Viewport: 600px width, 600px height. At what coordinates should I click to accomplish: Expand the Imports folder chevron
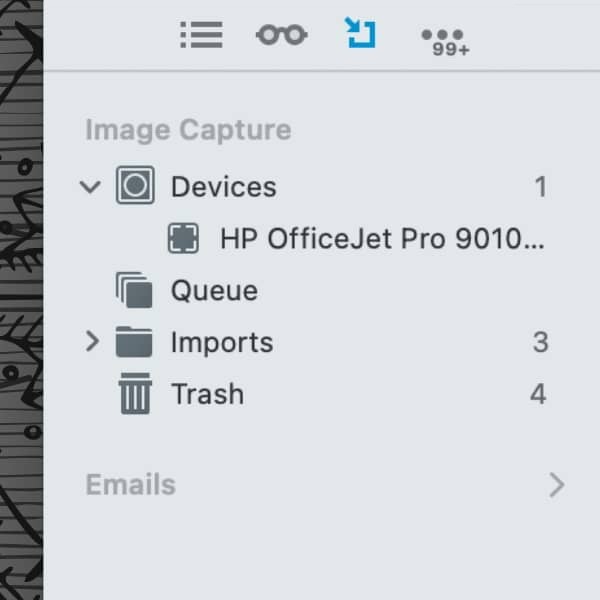[x=92, y=342]
